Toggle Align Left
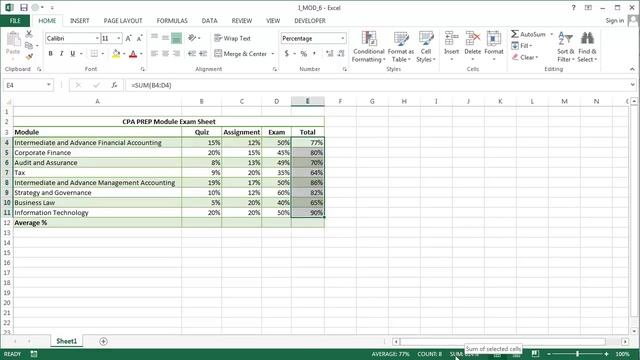The height and width of the screenshot is (360, 640). click(x=154, y=53)
